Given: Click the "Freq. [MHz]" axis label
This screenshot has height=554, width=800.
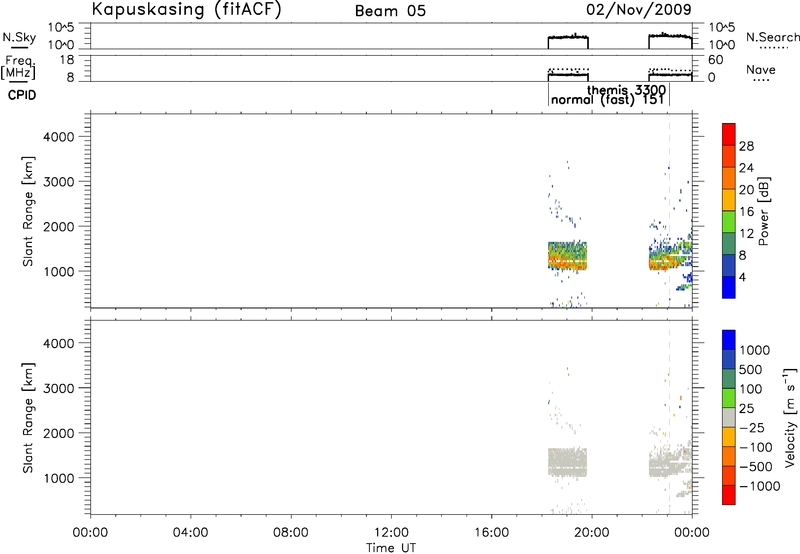Looking at the screenshot, I should pyautogui.click(x=18, y=68).
